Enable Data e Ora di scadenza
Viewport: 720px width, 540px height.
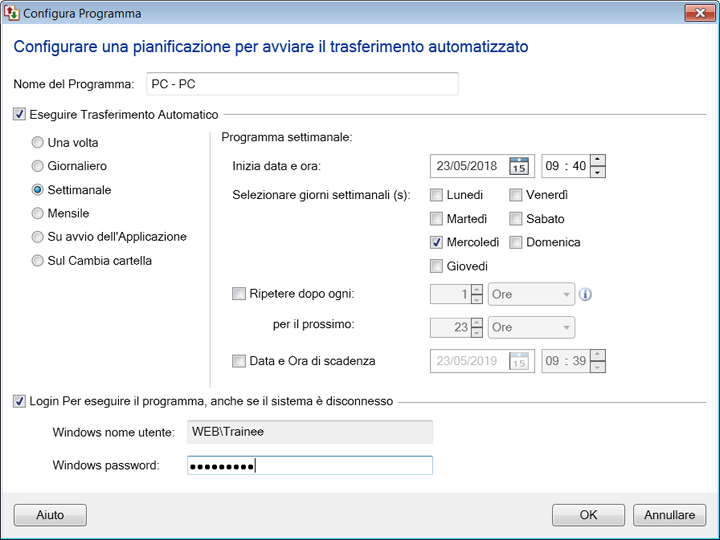(x=238, y=361)
